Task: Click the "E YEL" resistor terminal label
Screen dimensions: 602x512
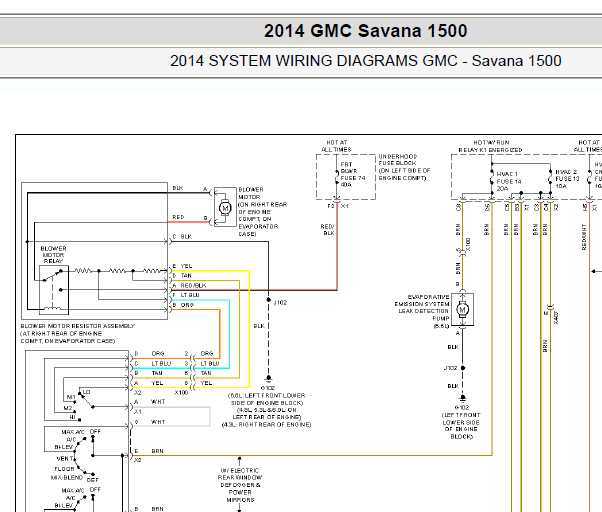Action: point(182,266)
